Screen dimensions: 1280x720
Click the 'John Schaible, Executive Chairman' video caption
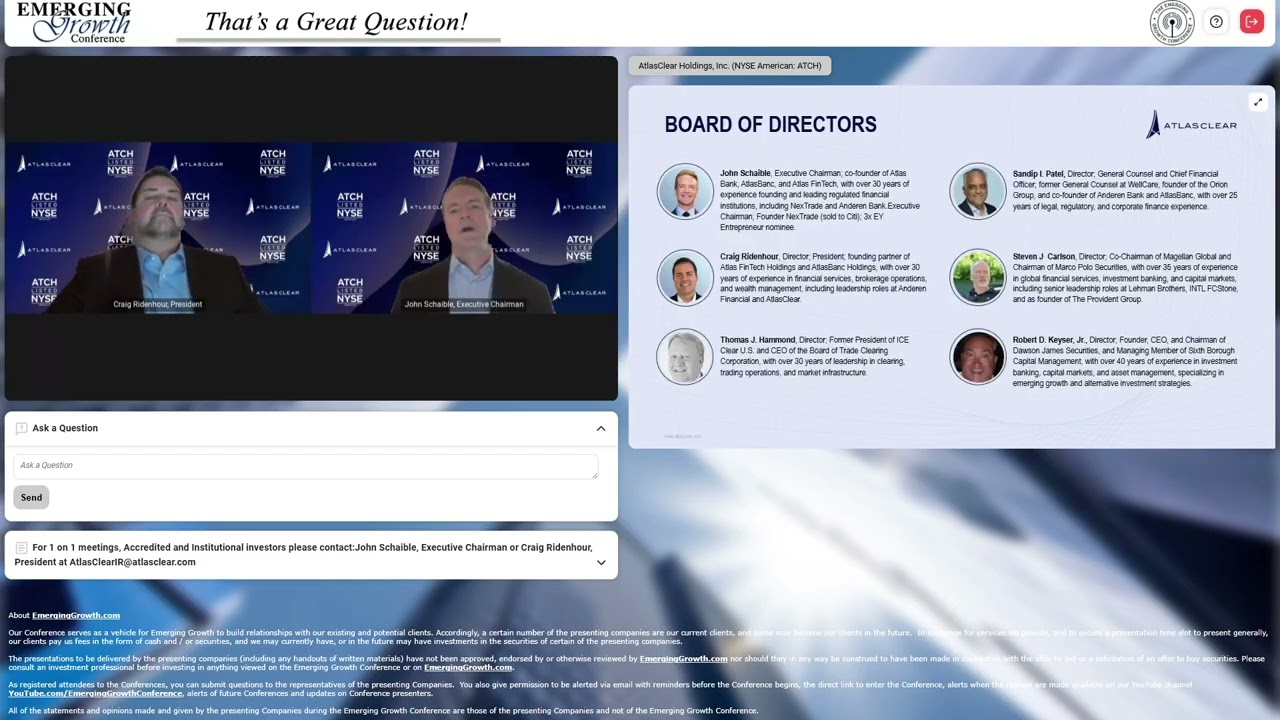[x=464, y=304]
